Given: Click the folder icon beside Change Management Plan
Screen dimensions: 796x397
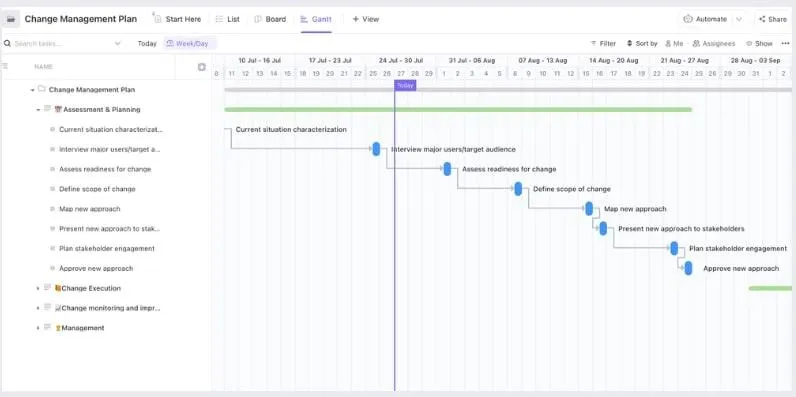Looking at the screenshot, I should [42, 89].
